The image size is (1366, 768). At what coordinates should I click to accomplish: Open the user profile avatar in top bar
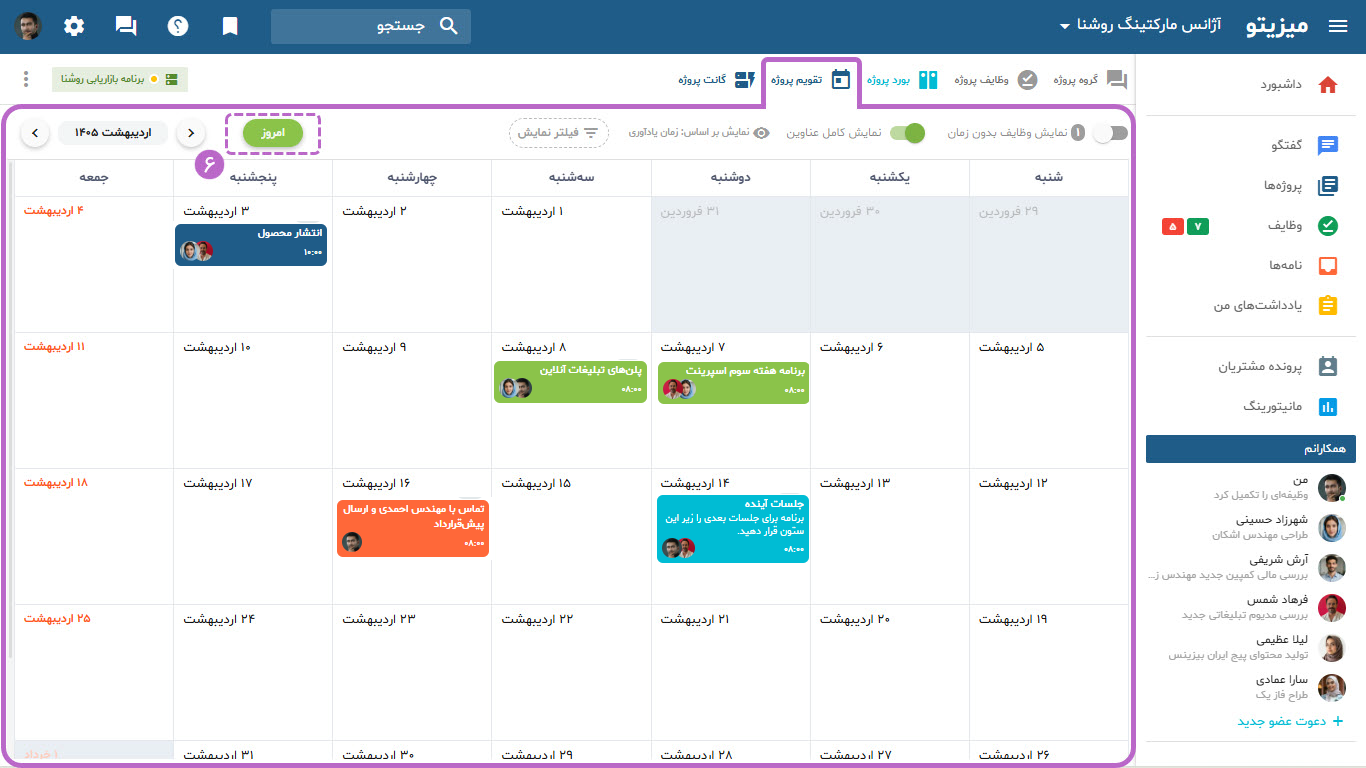point(29,26)
